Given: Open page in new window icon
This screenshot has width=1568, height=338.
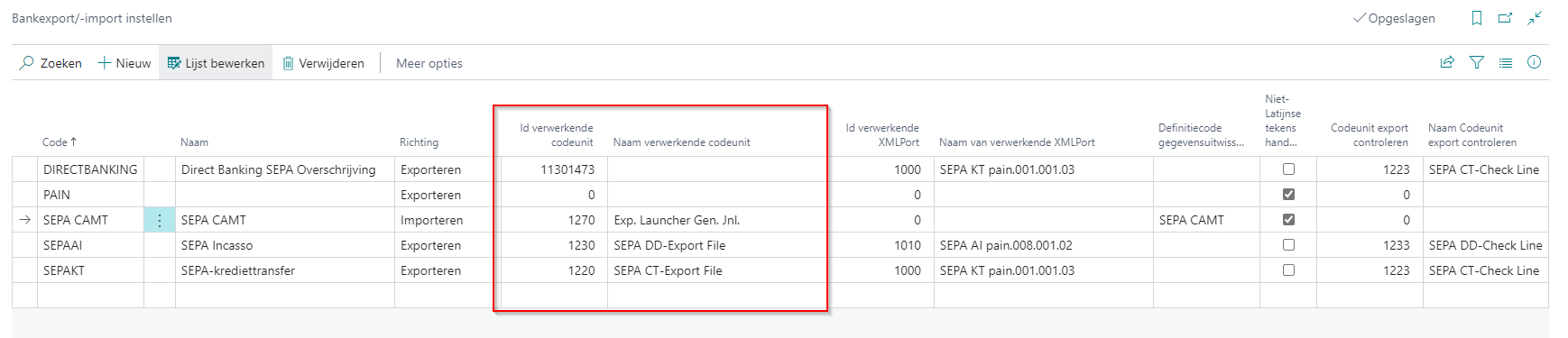Looking at the screenshot, I should 1505,18.
